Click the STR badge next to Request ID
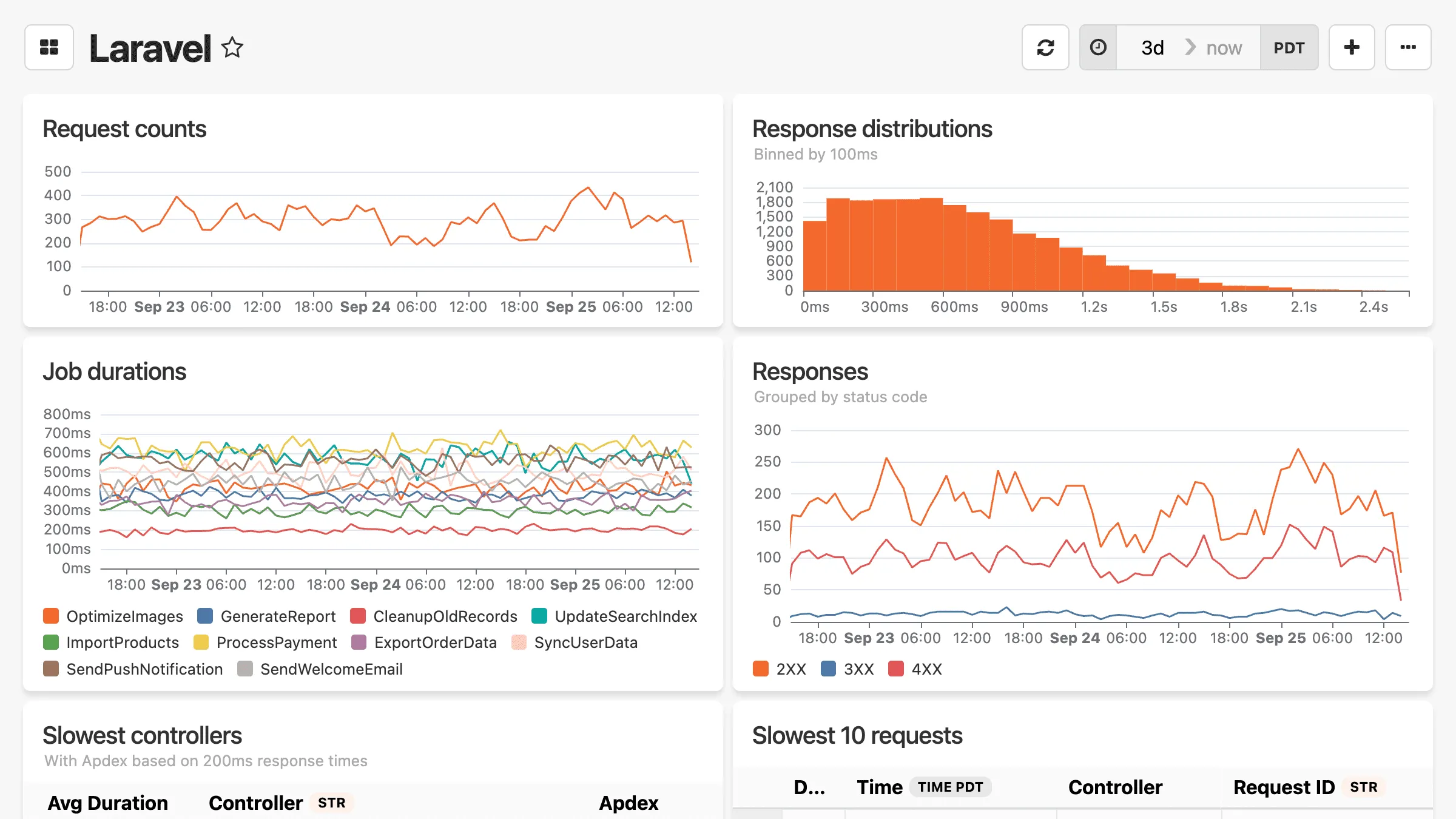Image resolution: width=1456 pixels, height=819 pixels. click(x=1363, y=786)
